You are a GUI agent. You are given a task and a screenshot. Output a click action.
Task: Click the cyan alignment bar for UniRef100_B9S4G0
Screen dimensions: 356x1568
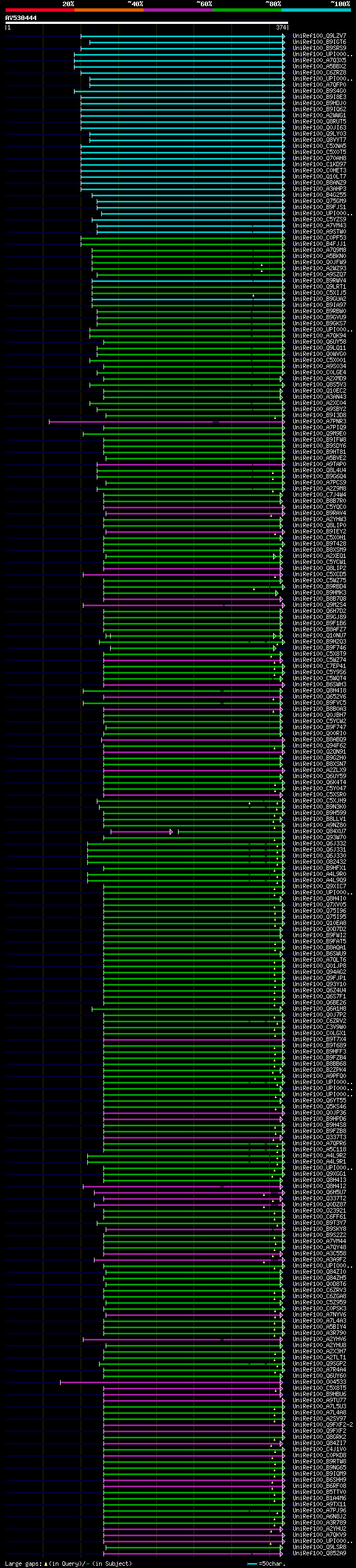(x=180, y=91)
